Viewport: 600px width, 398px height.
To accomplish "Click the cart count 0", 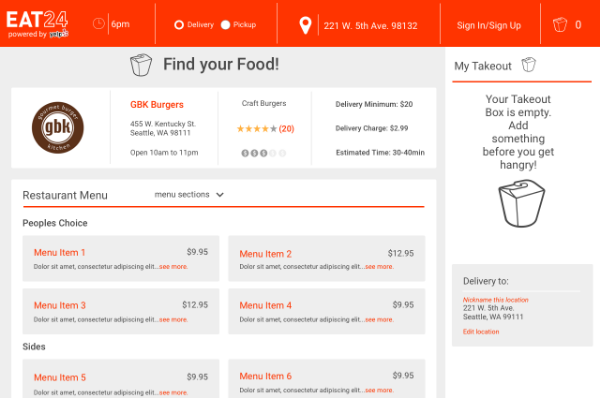I will [578, 25].
